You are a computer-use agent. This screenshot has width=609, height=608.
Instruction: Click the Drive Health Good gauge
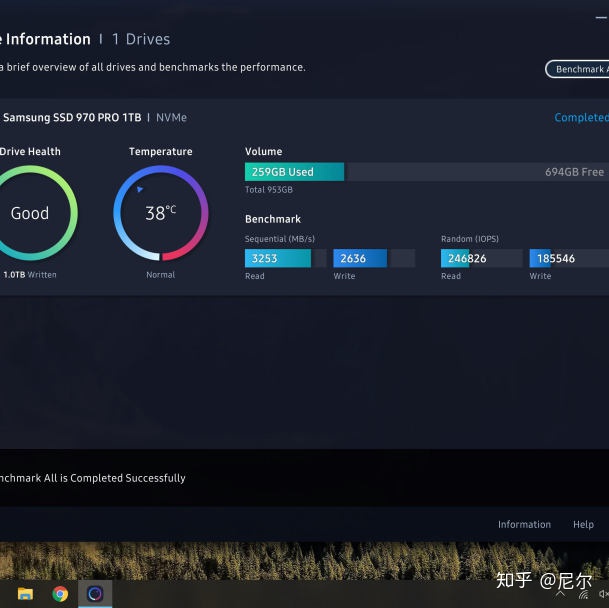tap(31, 213)
